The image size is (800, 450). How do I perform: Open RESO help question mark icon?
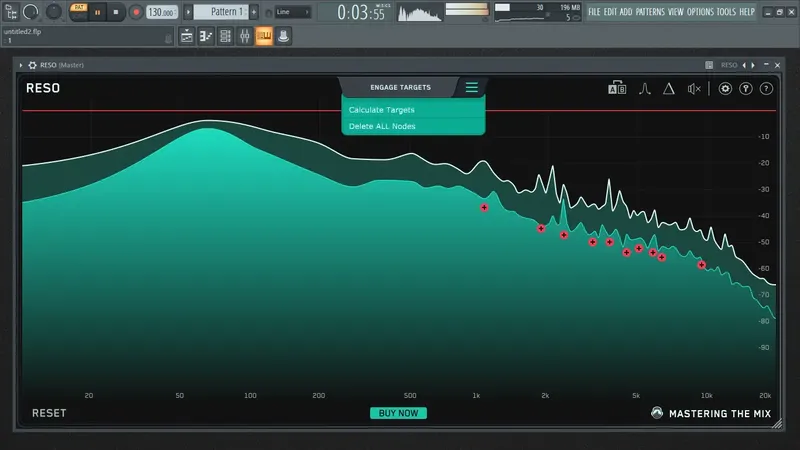pyautogui.click(x=766, y=89)
